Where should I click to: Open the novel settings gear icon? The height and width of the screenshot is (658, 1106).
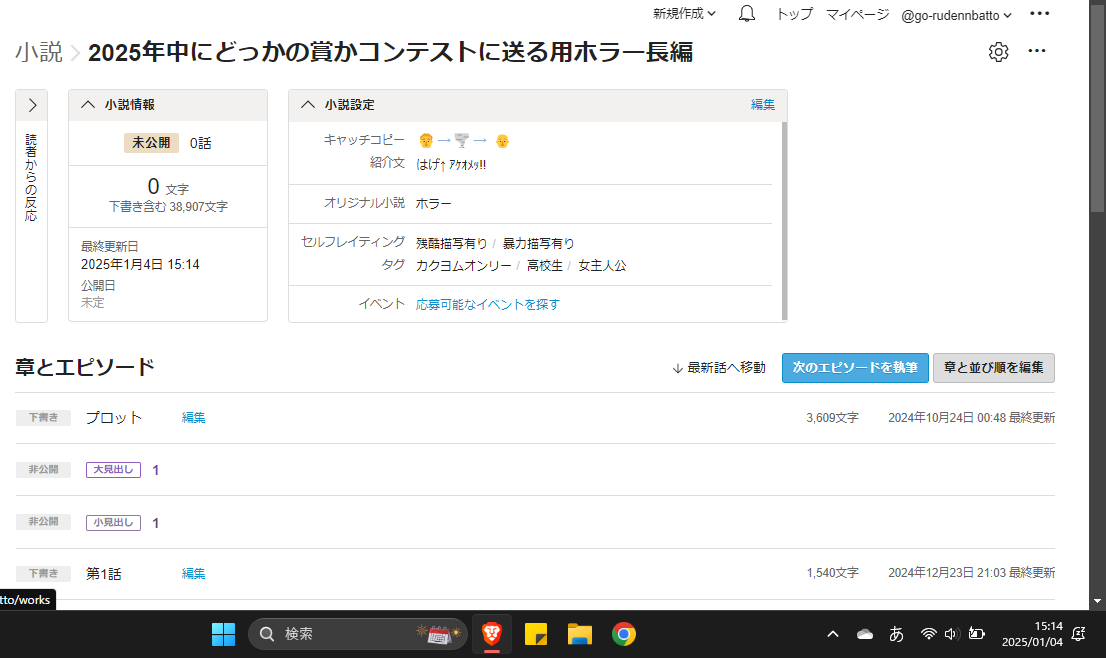click(998, 52)
